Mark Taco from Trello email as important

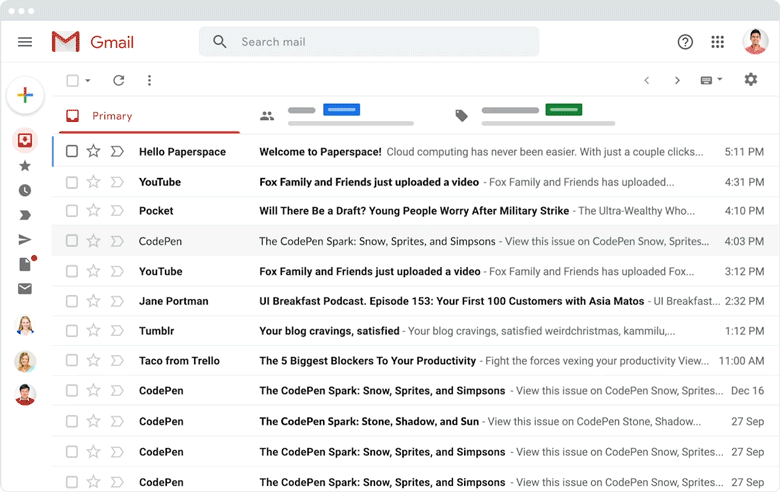pos(117,360)
